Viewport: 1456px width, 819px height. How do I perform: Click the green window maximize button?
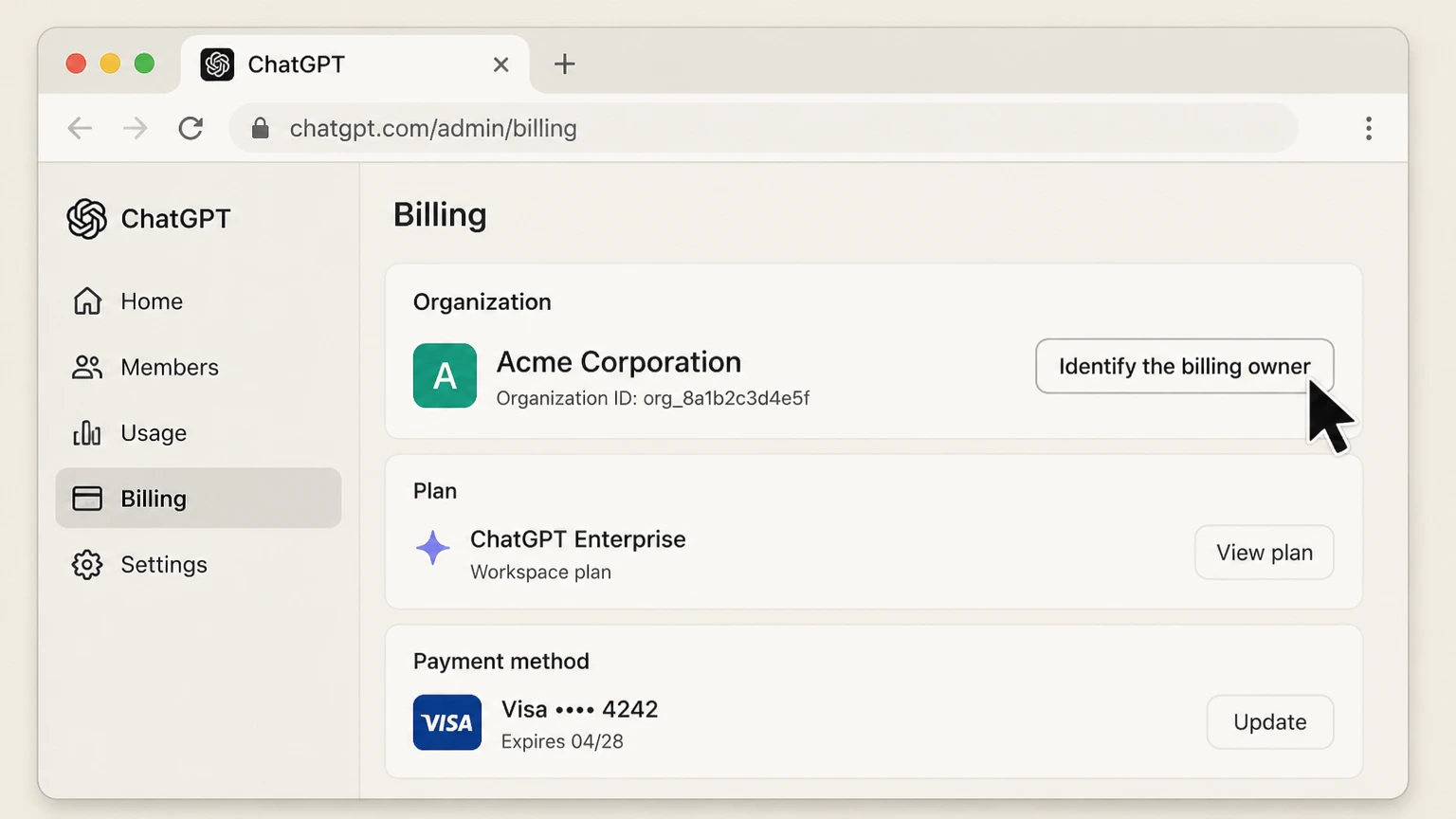coord(144,64)
